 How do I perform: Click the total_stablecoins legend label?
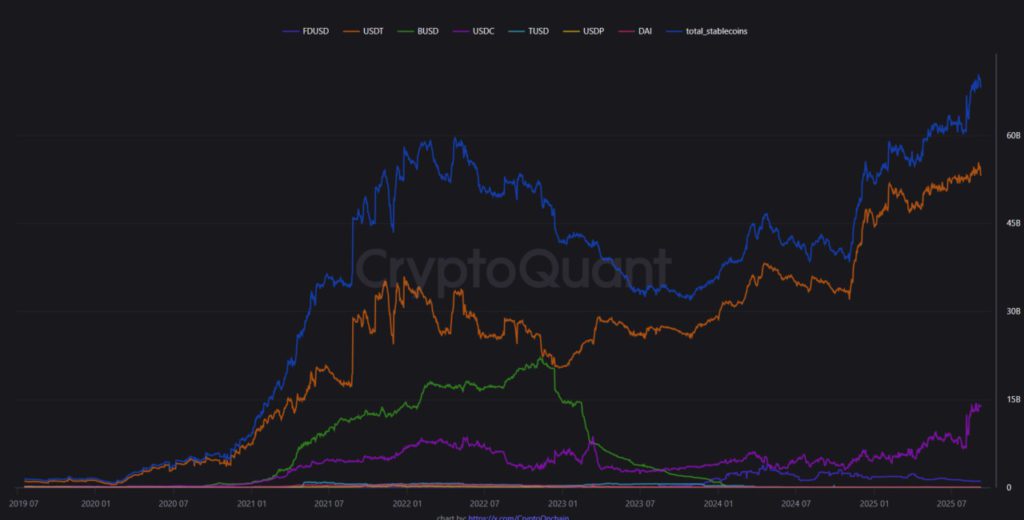(x=718, y=31)
